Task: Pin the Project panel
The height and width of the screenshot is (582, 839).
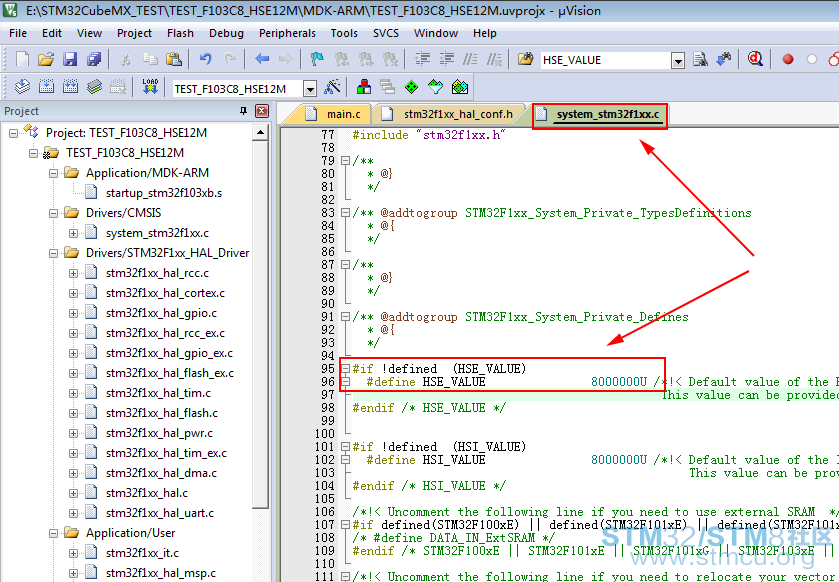Action: click(x=243, y=111)
